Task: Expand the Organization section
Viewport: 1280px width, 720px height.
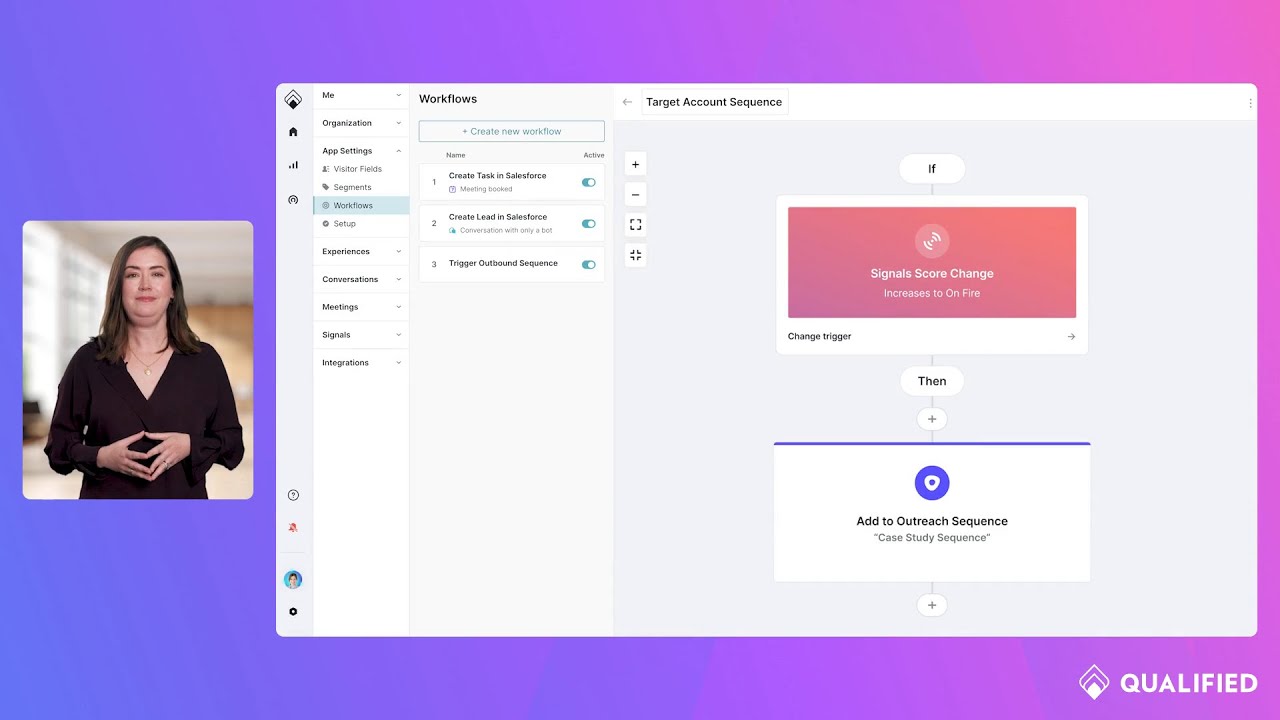Action: click(x=361, y=123)
